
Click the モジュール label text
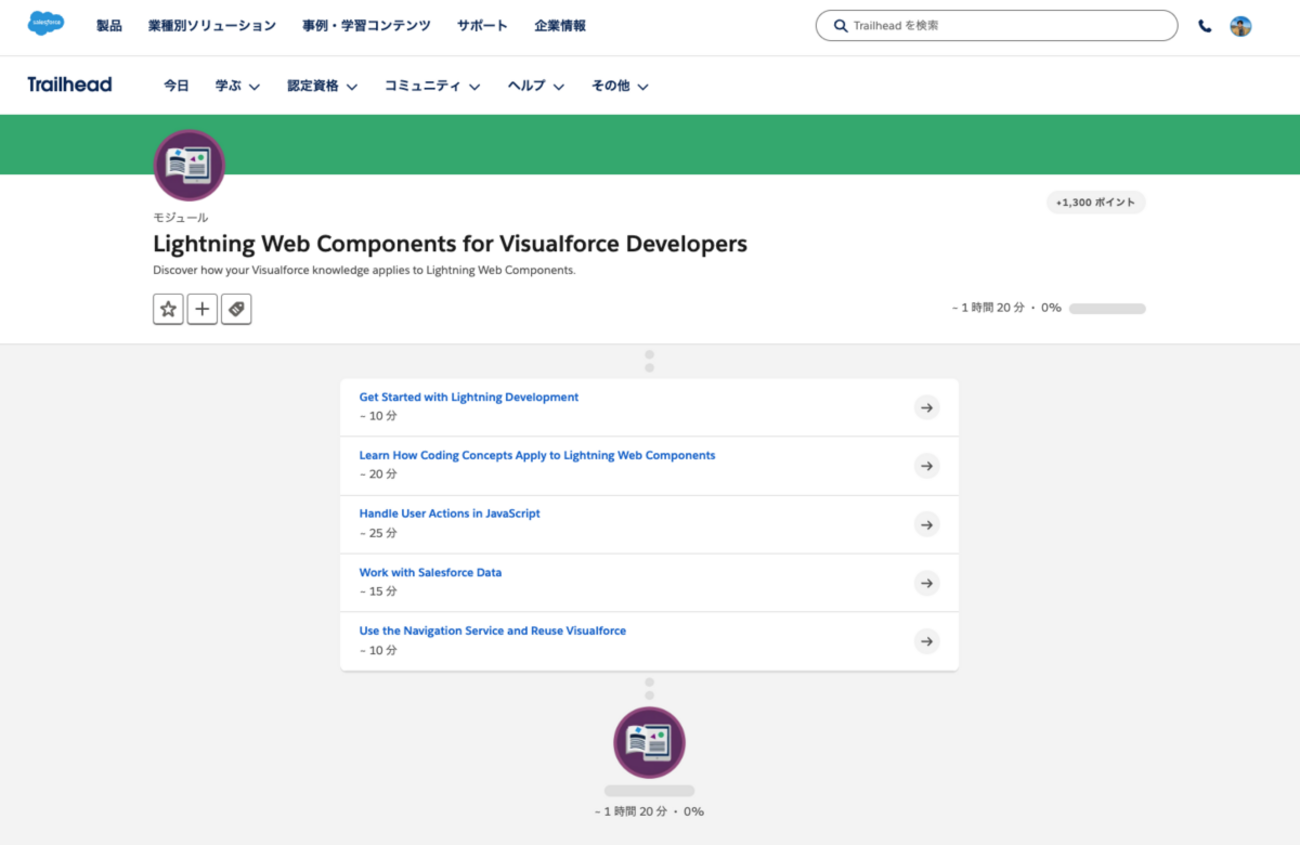pos(181,217)
